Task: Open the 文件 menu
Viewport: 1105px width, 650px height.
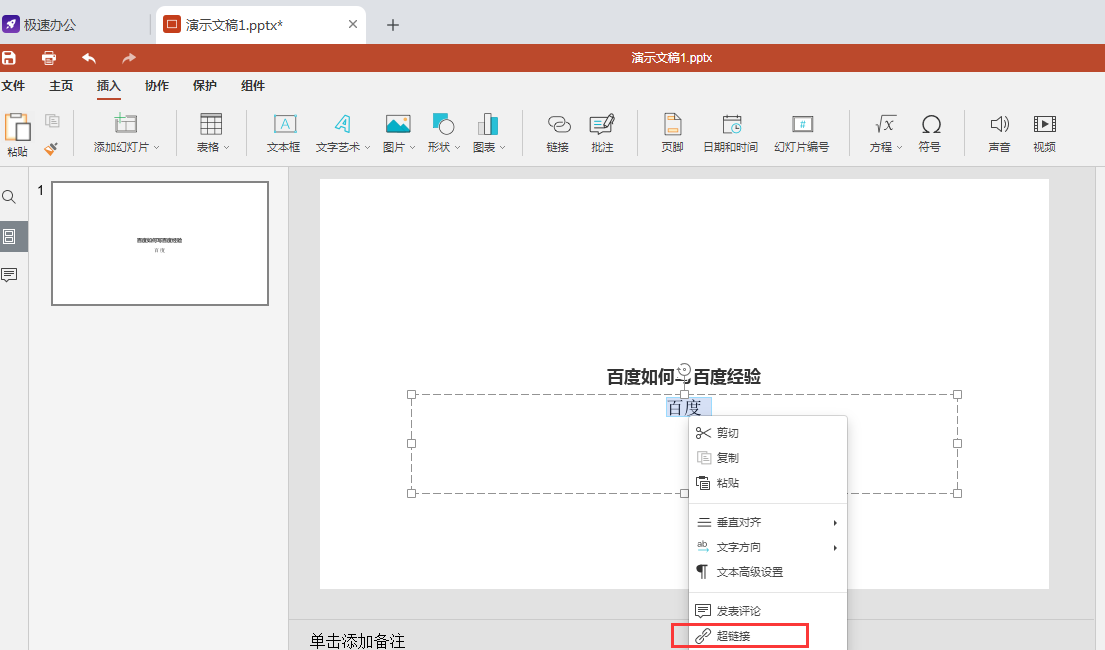Action: coord(13,86)
